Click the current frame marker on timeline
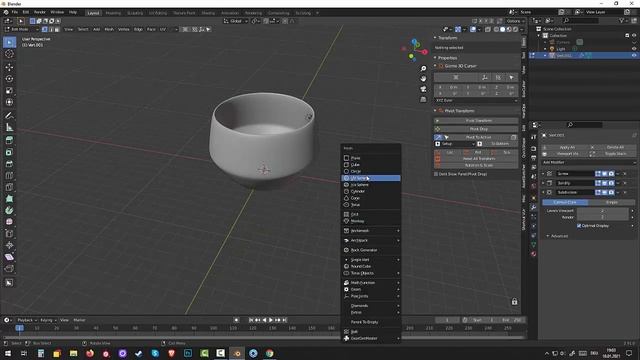The width and height of the screenshot is (640, 360). (19, 328)
